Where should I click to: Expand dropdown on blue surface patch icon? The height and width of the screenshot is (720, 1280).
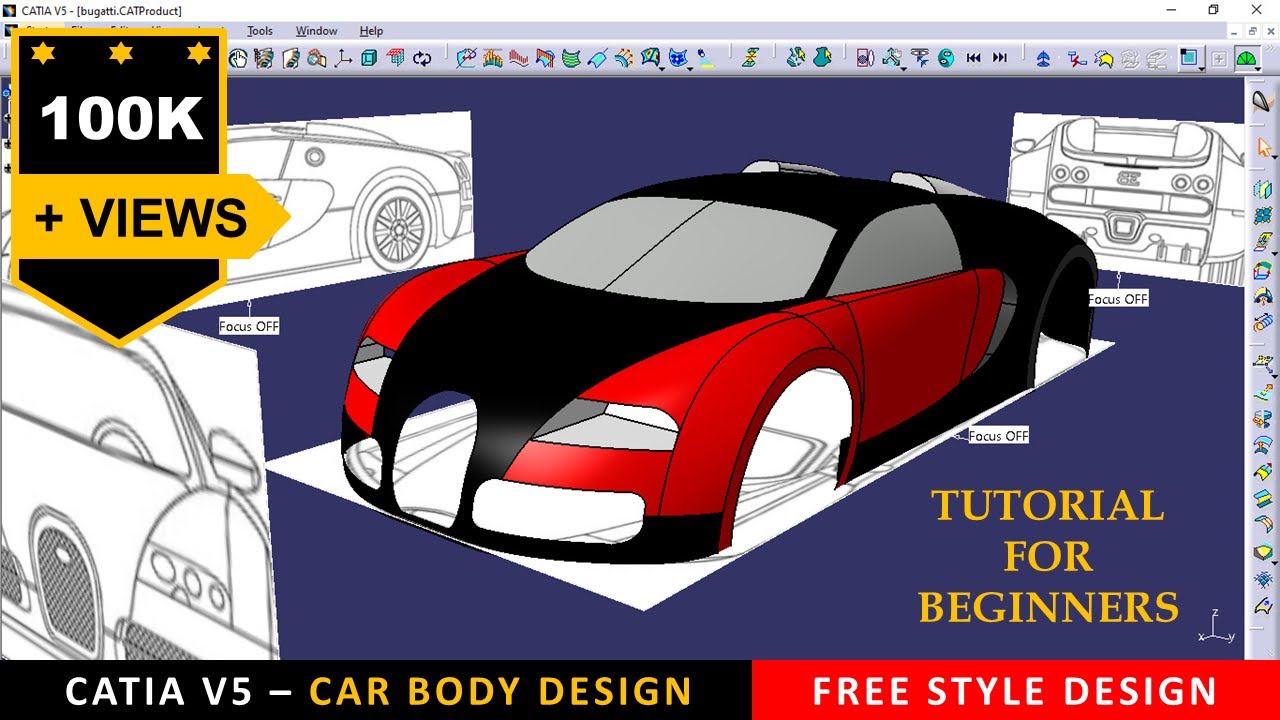click(662, 69)
